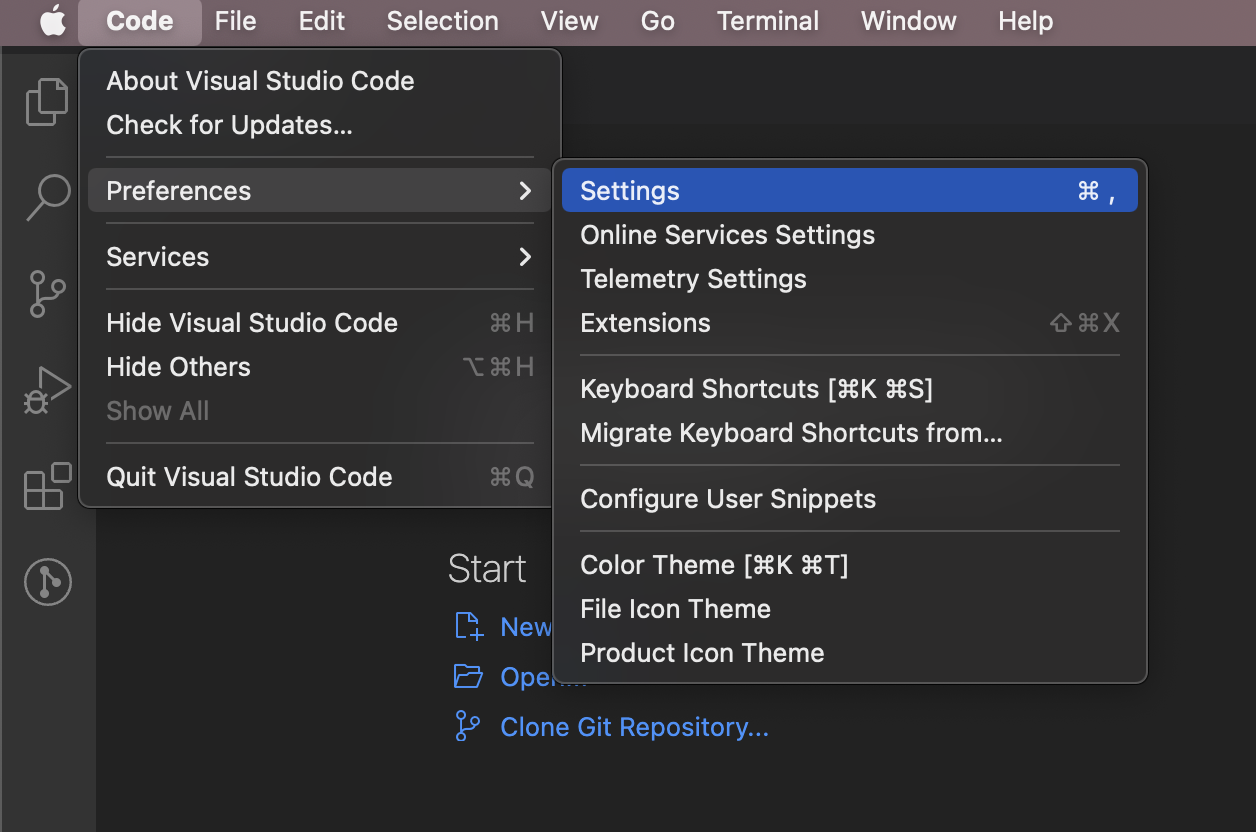Expand the Services submenu arrow
The height and width of the screenshot is (832, 1256).
tap(525, 257)
